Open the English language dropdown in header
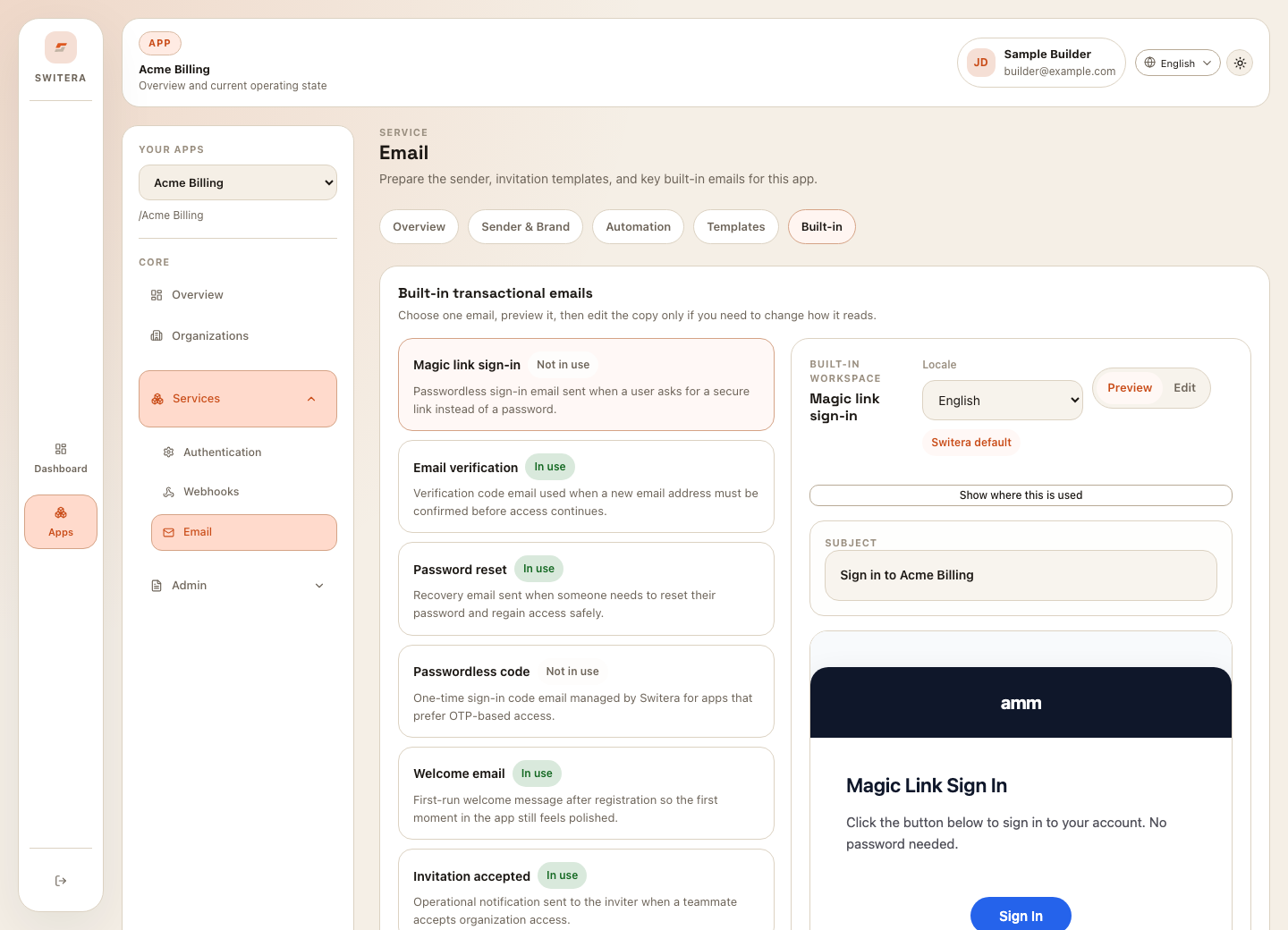Viewport: 1288px width, 930px height. pyautogui.click(x=1178, y=63)
